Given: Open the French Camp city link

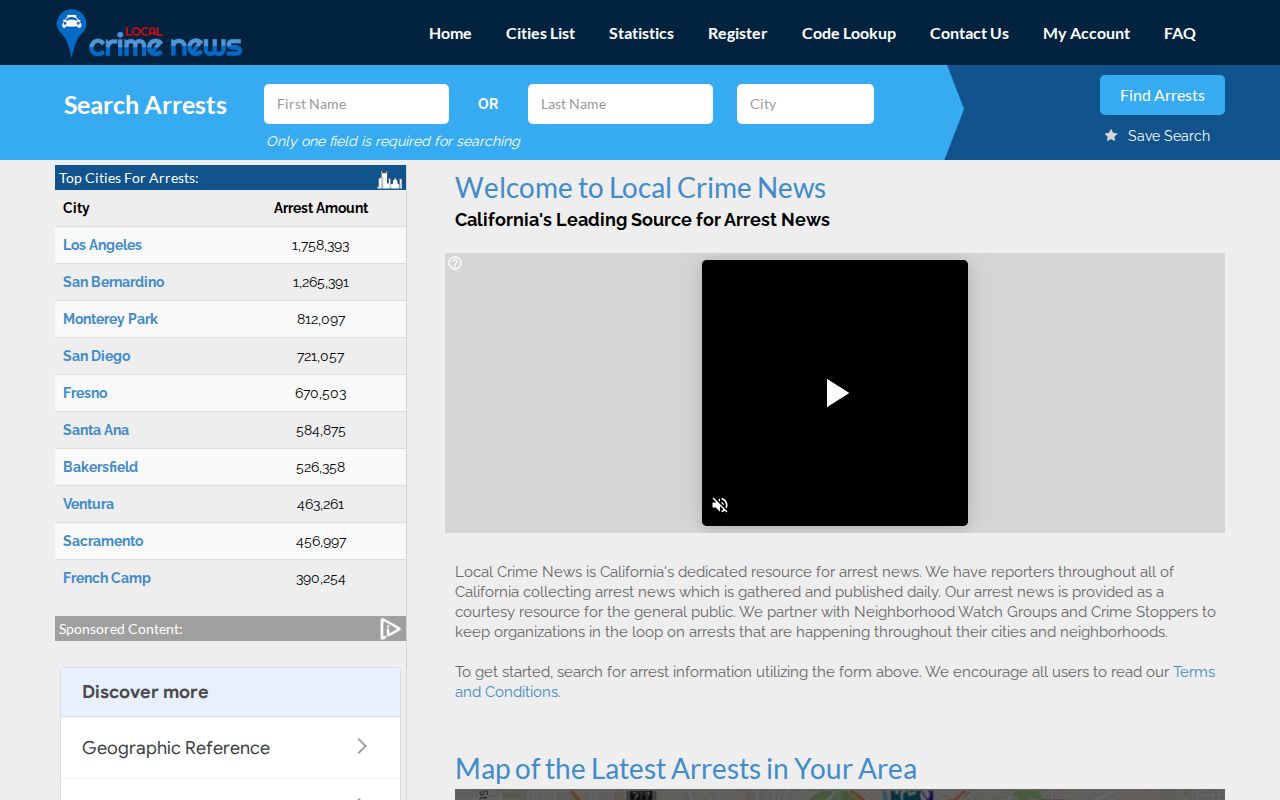Looking at the screenshot, I should click(107, 578).
